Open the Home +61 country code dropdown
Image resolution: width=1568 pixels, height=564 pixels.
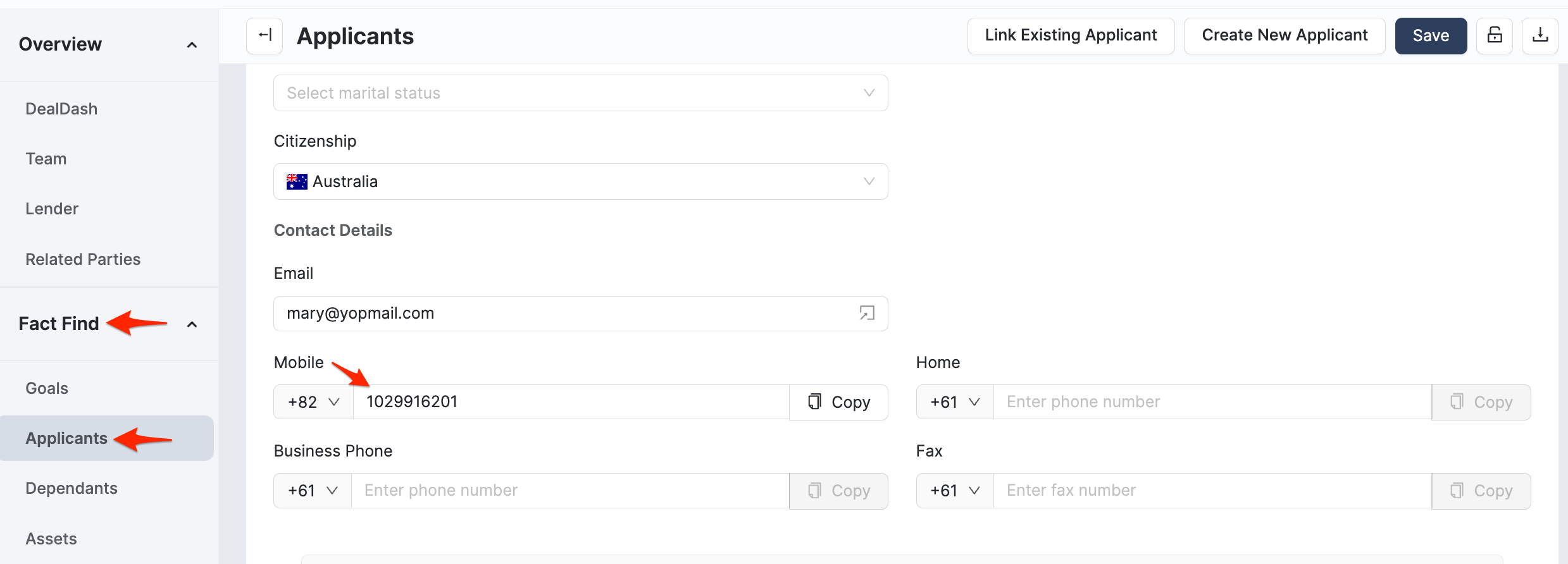pos(954,402)
